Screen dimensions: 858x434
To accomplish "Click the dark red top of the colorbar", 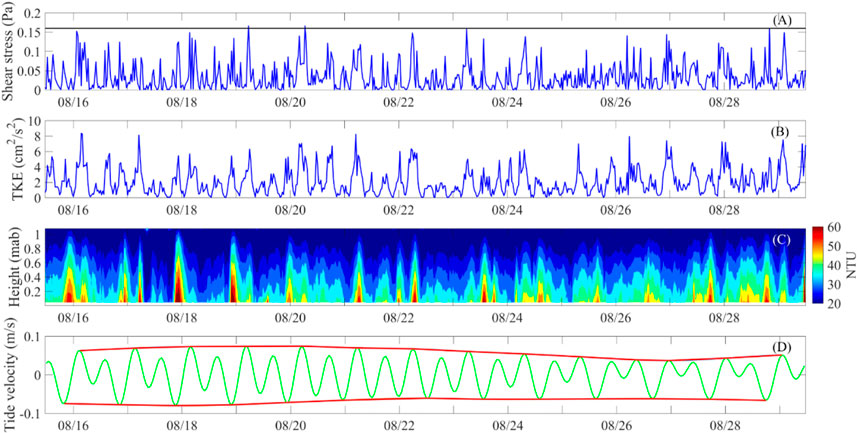I will point(817,230).
